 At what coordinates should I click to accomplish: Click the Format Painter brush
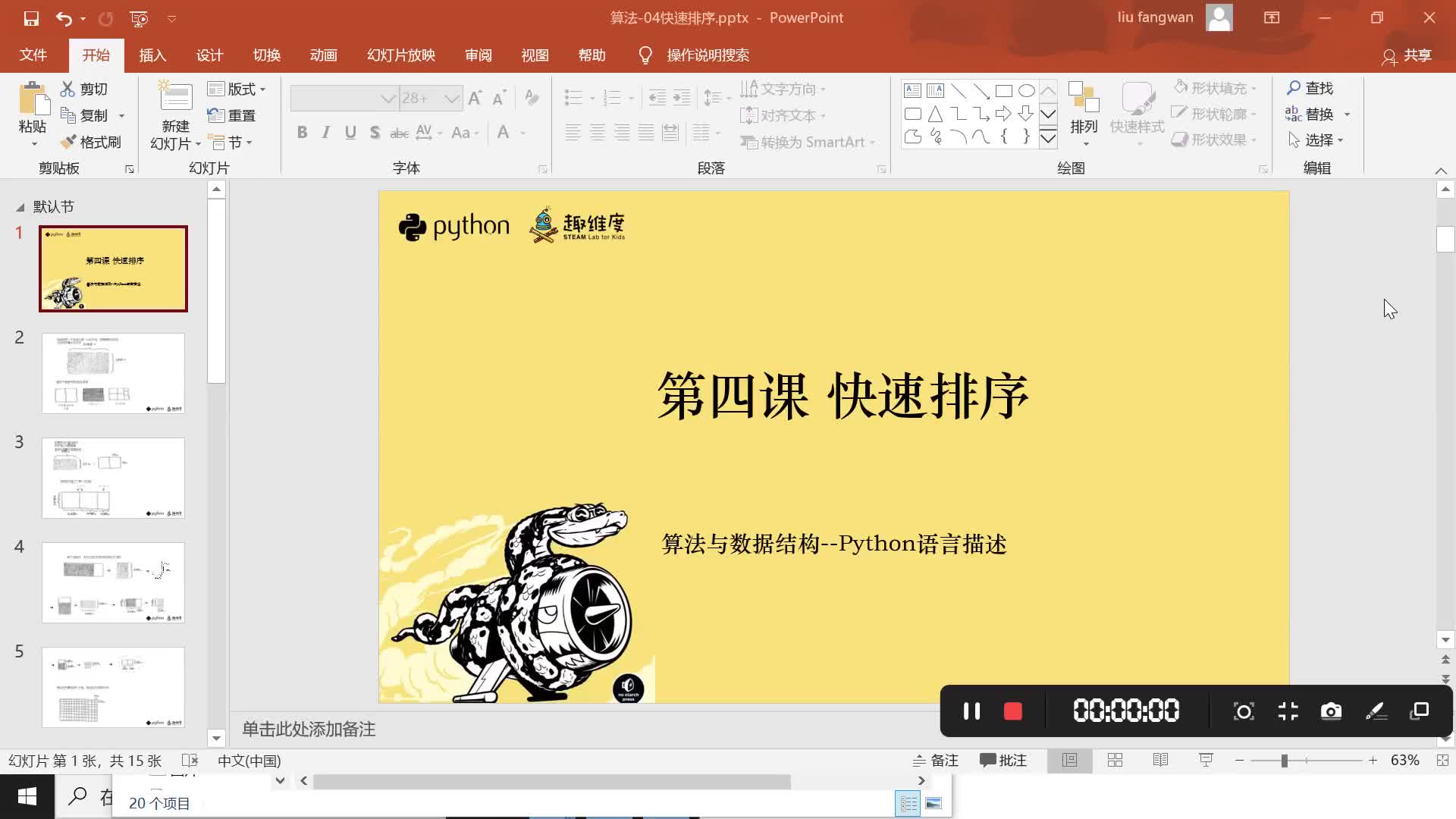coord(91,142)
